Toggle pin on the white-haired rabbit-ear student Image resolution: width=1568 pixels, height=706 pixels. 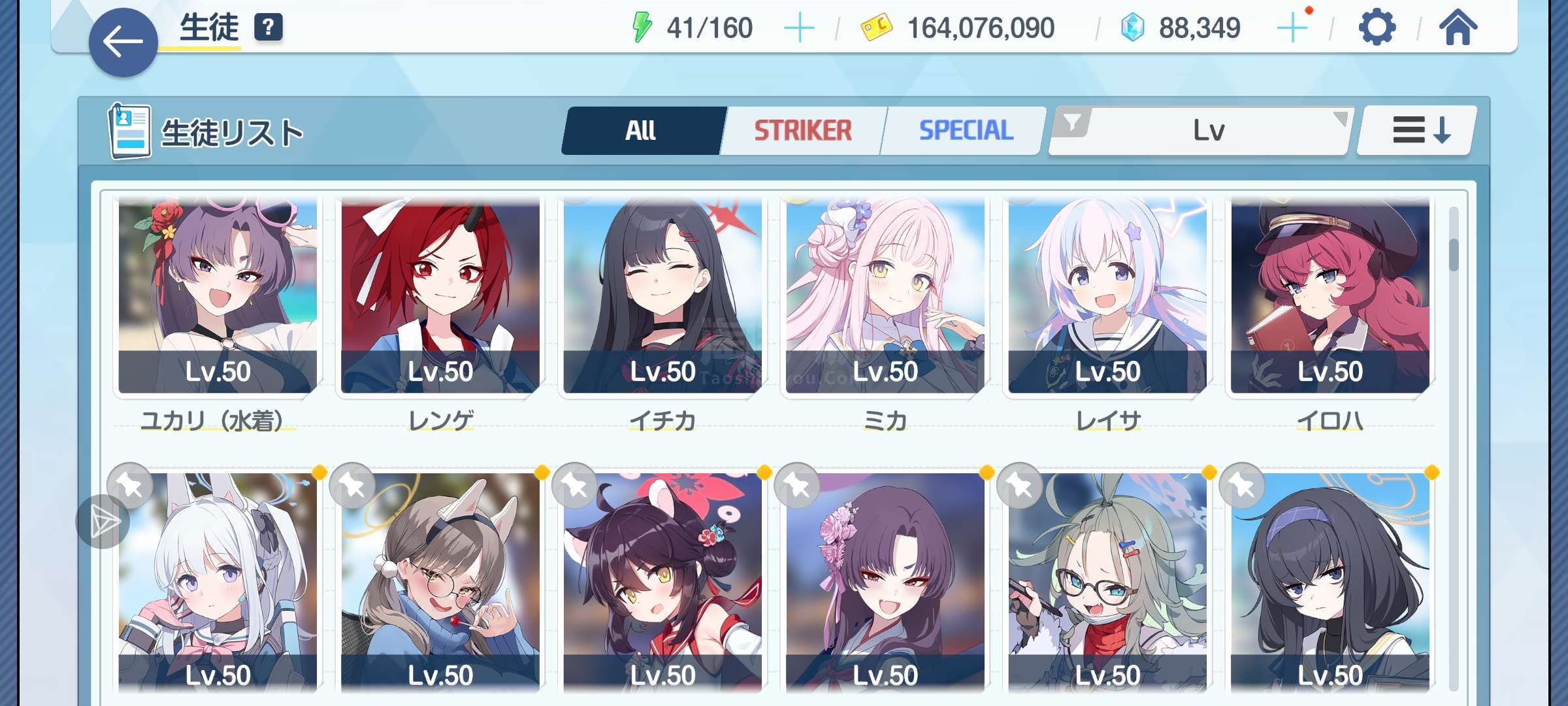click(130, 486)
